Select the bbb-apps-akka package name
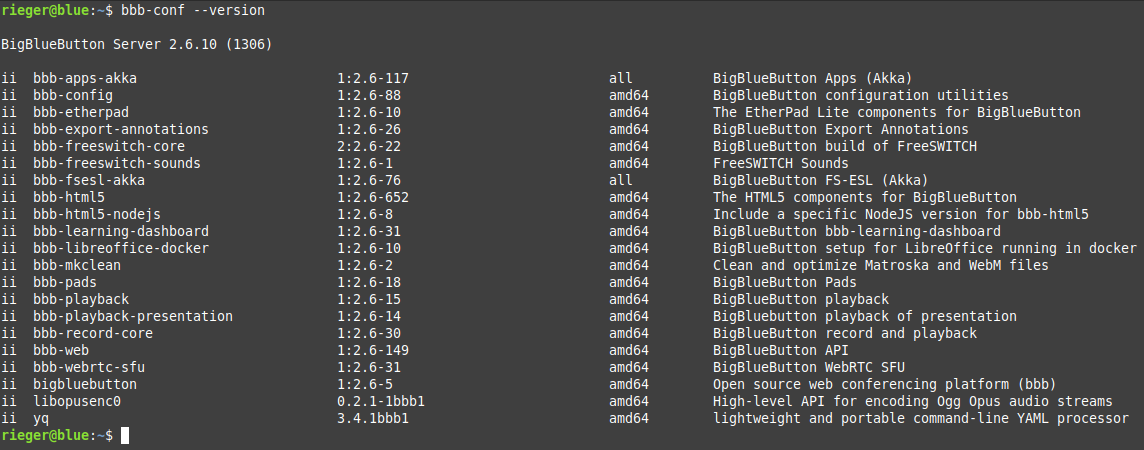Screen dimensions: 1144x450 click(x=85, y=78)
